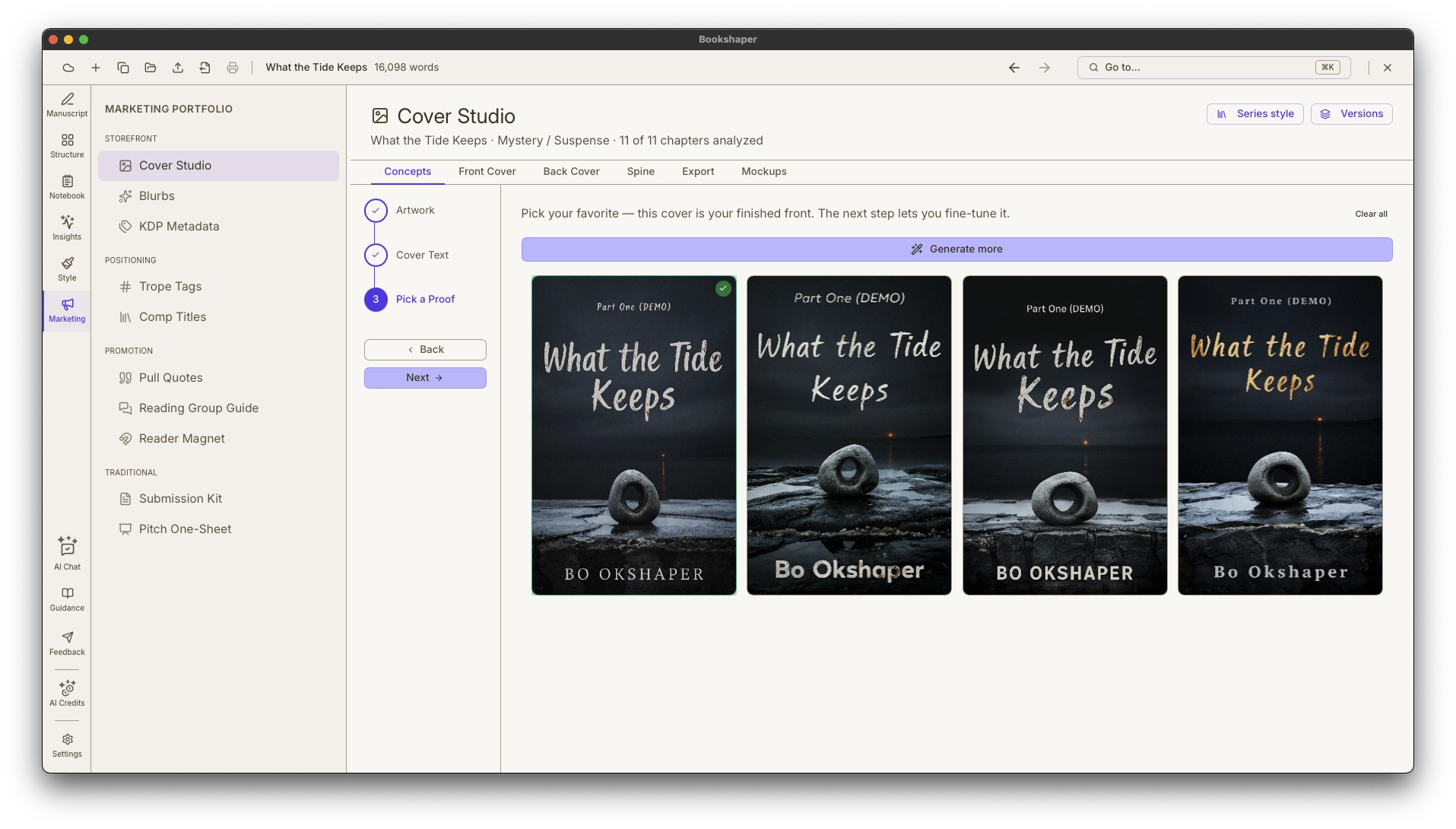Open the Insights sidebar section

coord(67,228)
